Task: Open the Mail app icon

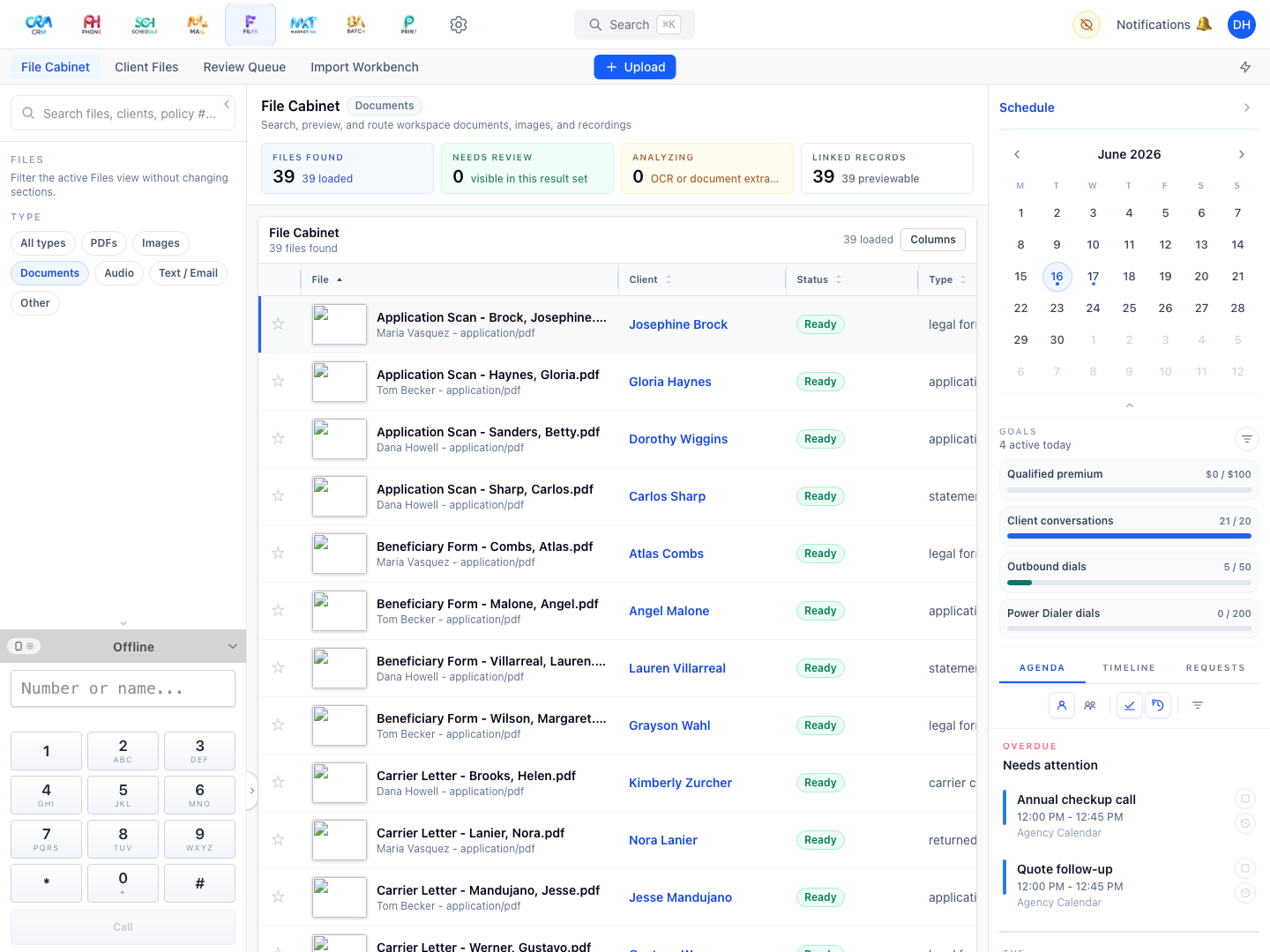Action: pyautogui.click(x=198, y=25)
